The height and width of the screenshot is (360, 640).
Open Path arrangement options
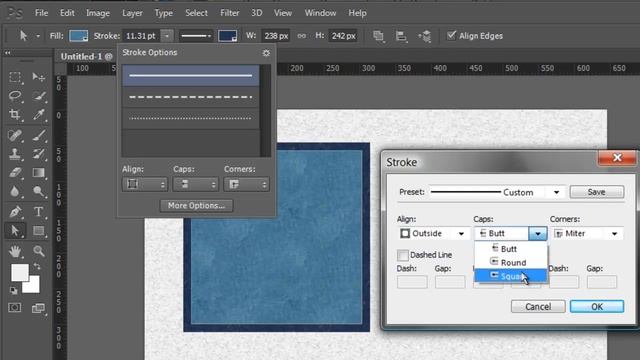[x=424, y=36]
